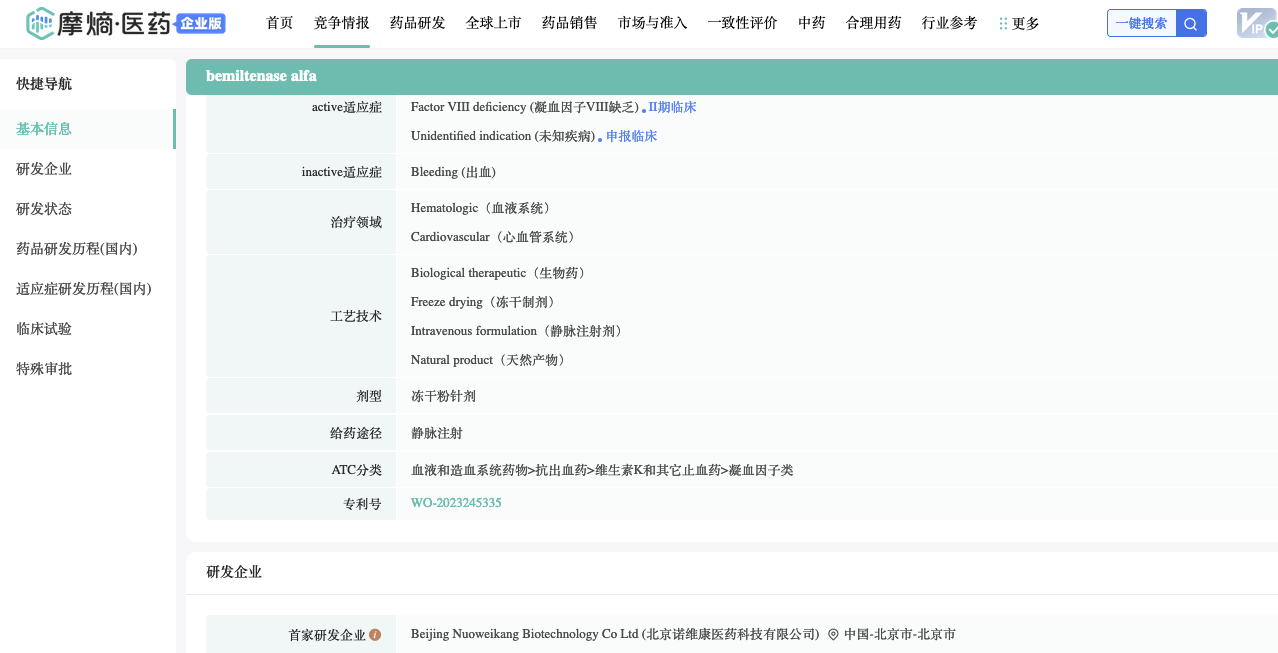The width and height of the screenshot is (1278, 653).
Task: Click info icon beside 首家研发企业
Action: 375,634
